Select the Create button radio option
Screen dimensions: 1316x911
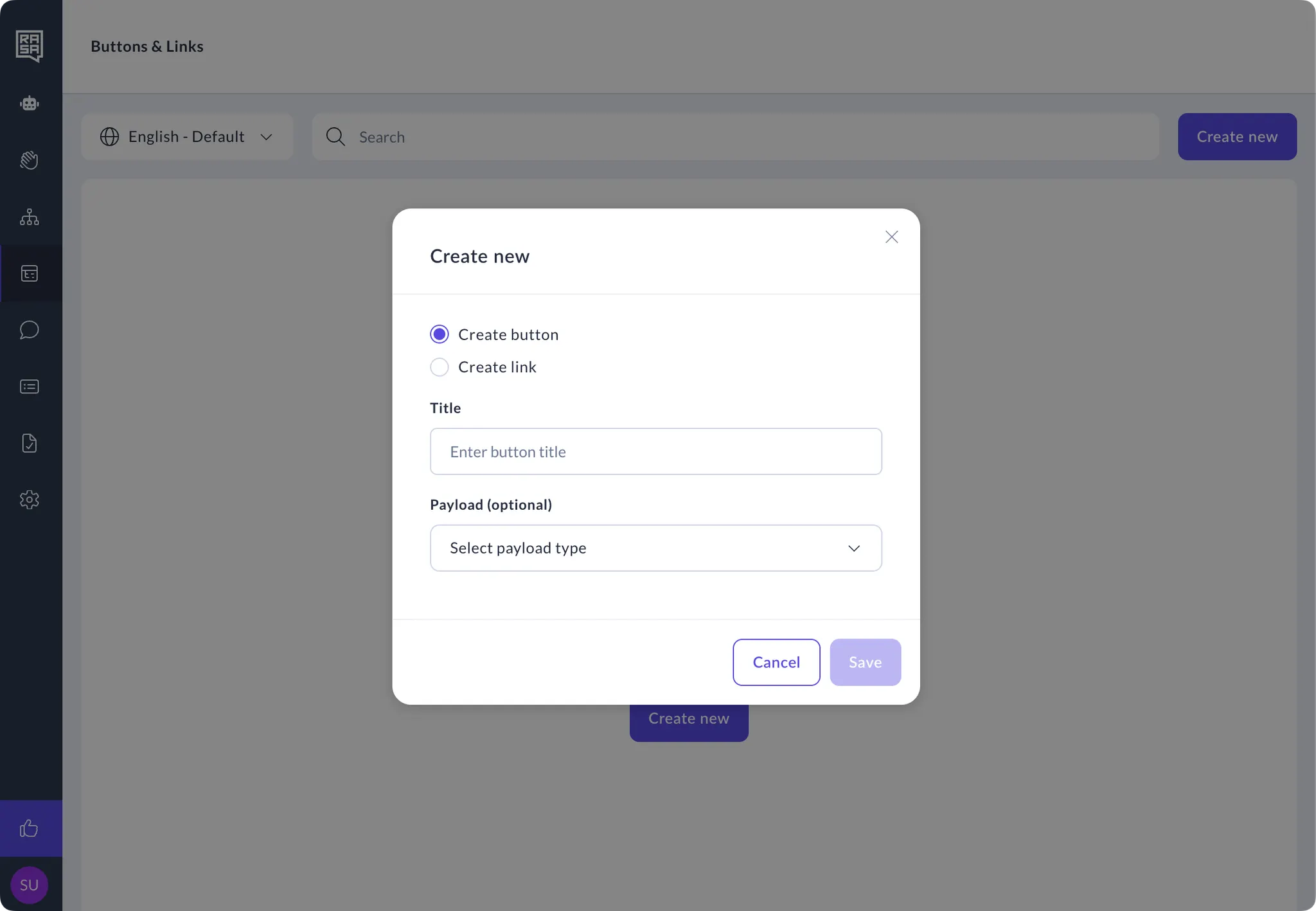click(440, 334)
